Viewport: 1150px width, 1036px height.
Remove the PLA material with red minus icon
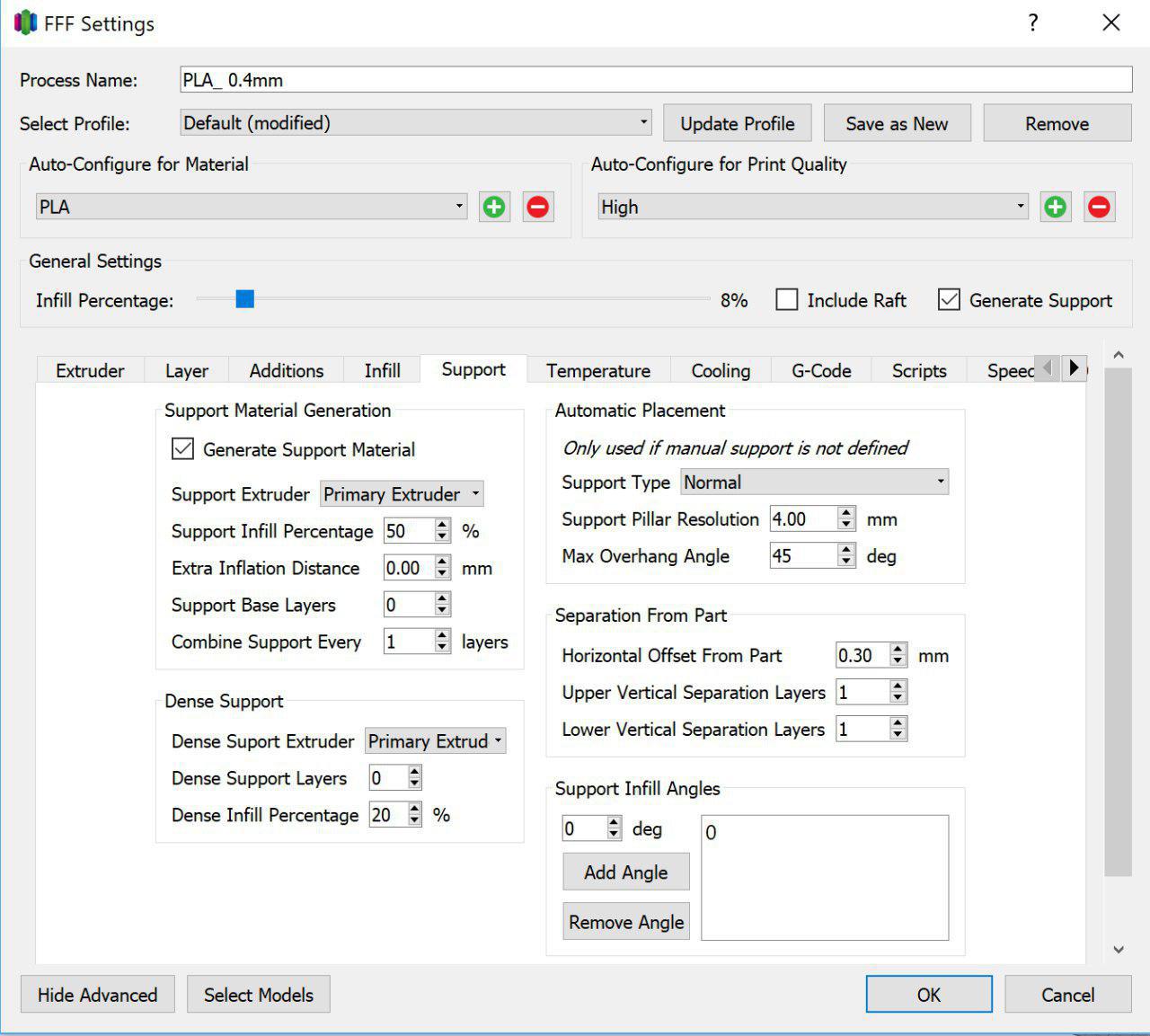tap(537, 208)
